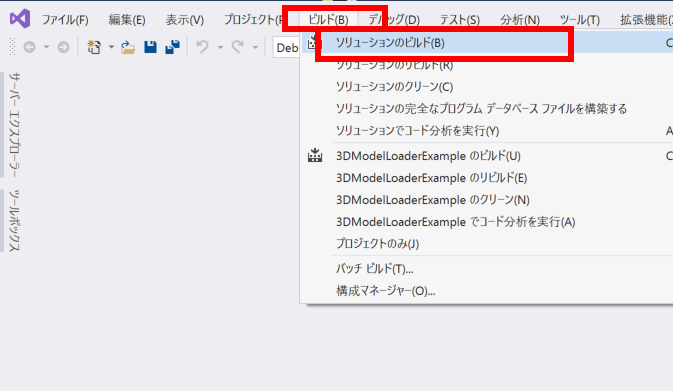Open file with the folder icon
This screenshot has width=673, height=391.
pyautogui.click(x=128, y=47)
